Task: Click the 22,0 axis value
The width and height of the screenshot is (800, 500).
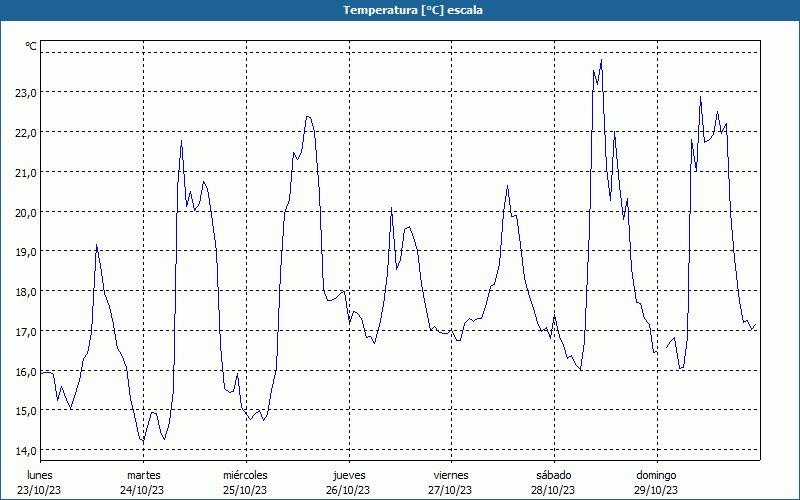Action: [x=26, y=133]
